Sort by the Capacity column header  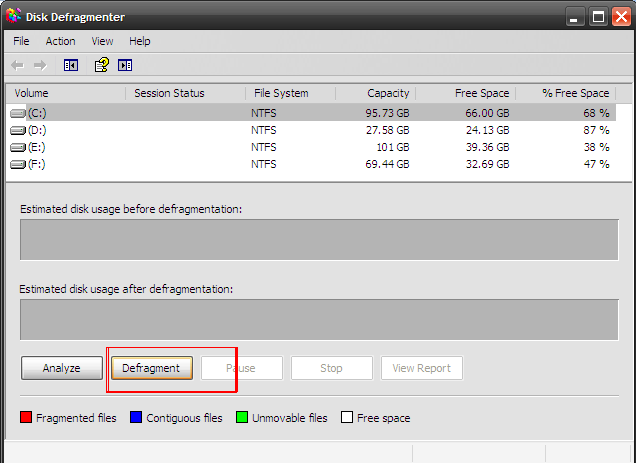(376, 93)
